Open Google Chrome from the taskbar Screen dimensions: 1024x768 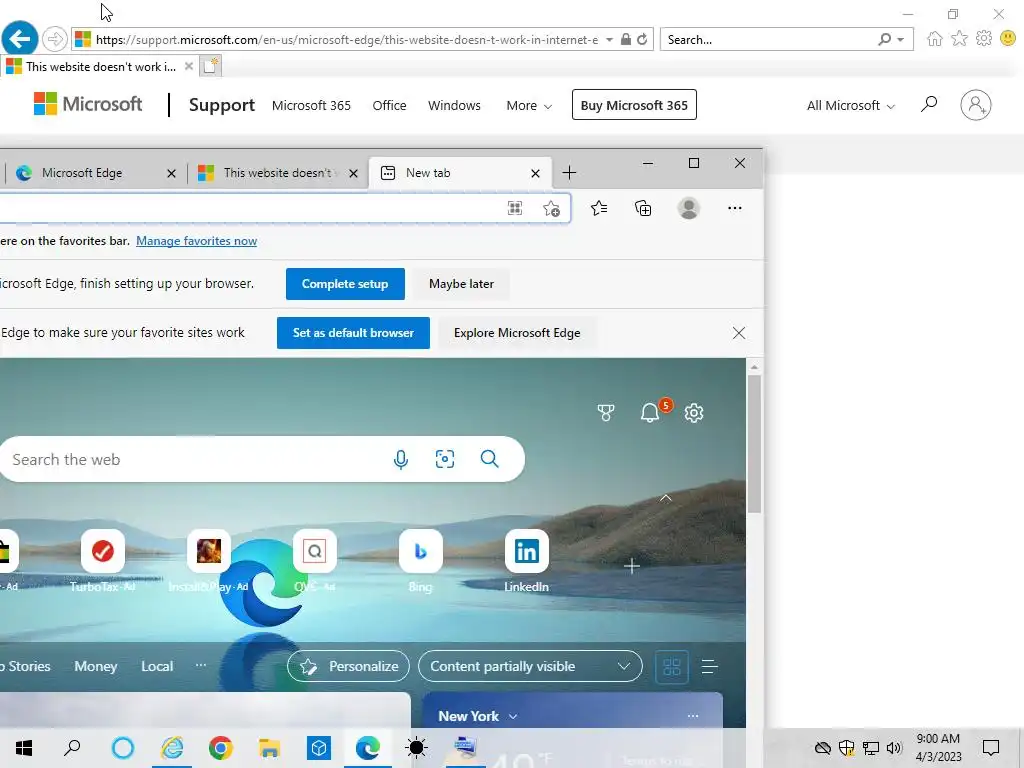coord(221,748)
